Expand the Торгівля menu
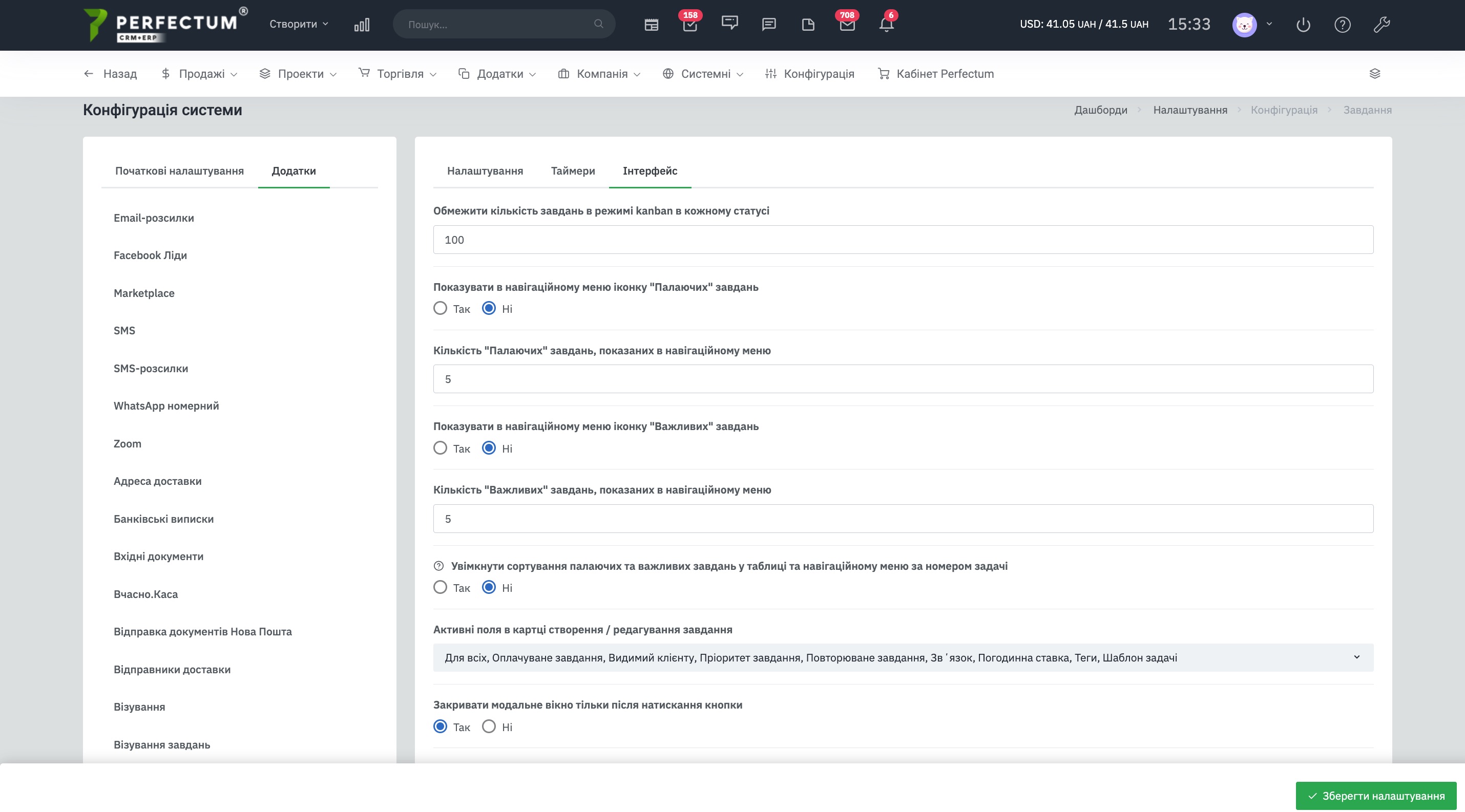The height and width of the screenshot is (812, 1465). click(397, 74)
